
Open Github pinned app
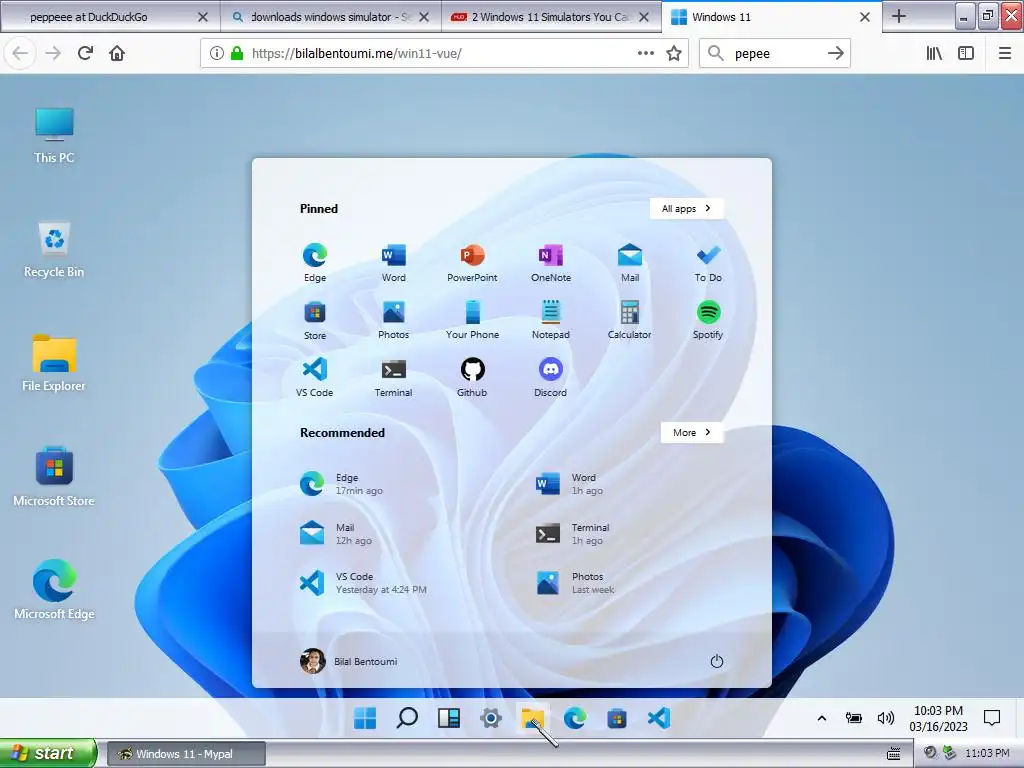pos(472,377)
